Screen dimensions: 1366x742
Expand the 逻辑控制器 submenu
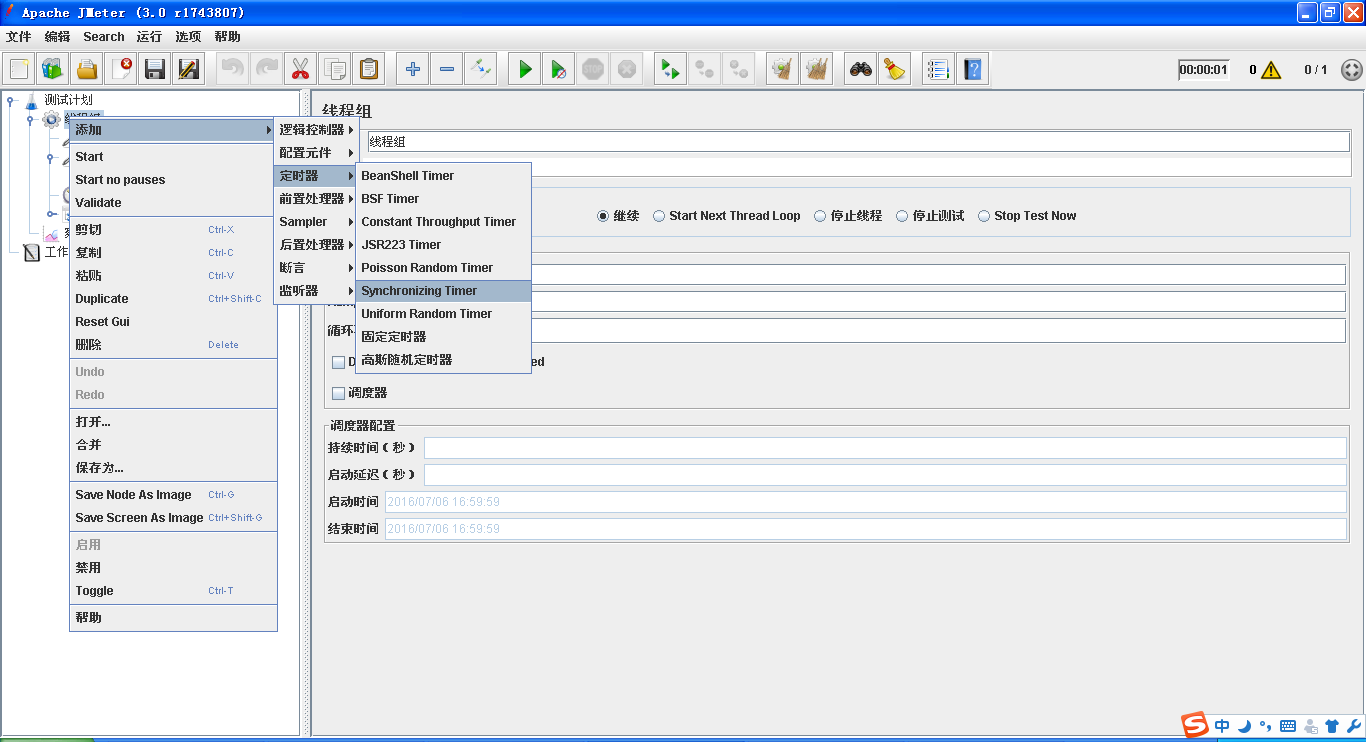[316, 130]
